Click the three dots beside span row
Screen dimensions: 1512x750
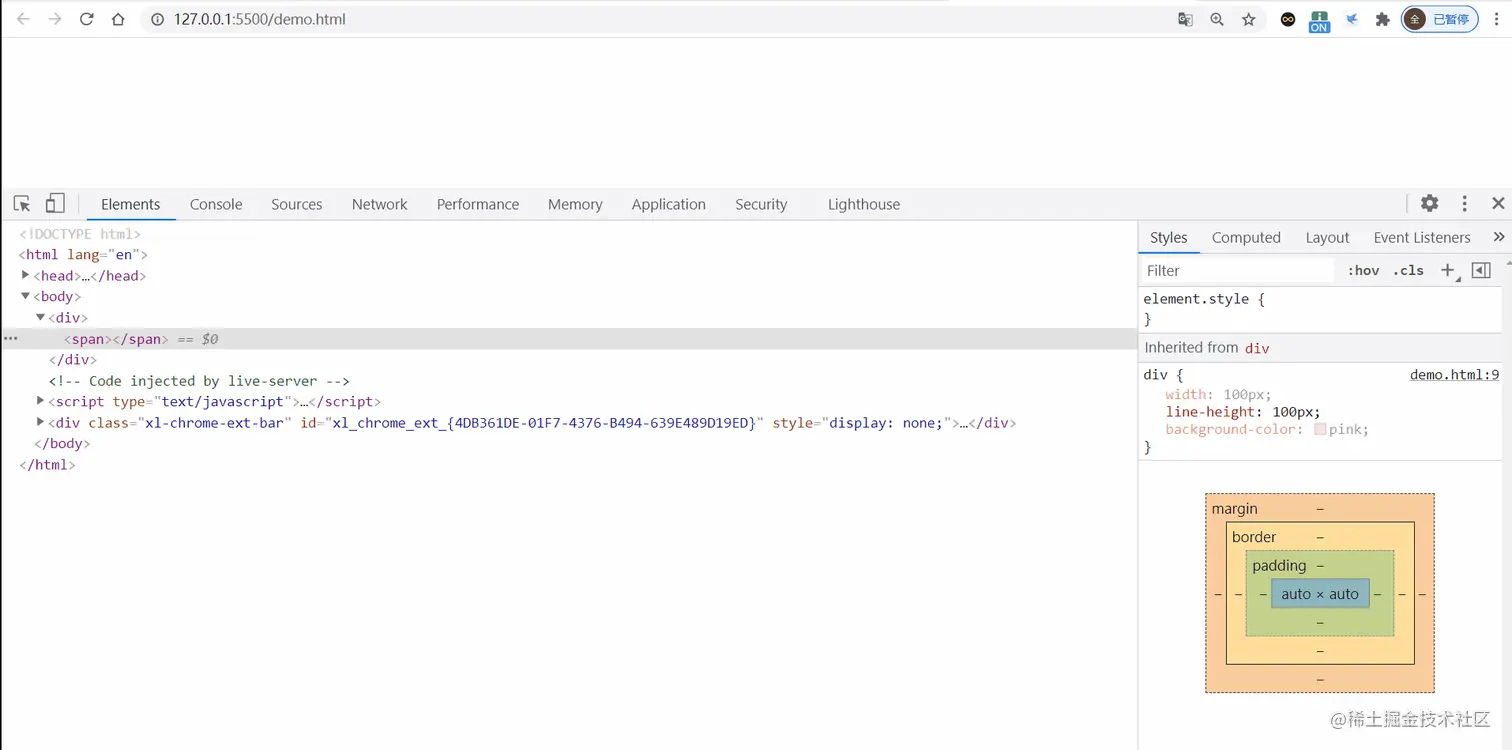click(x=11, y=339)
